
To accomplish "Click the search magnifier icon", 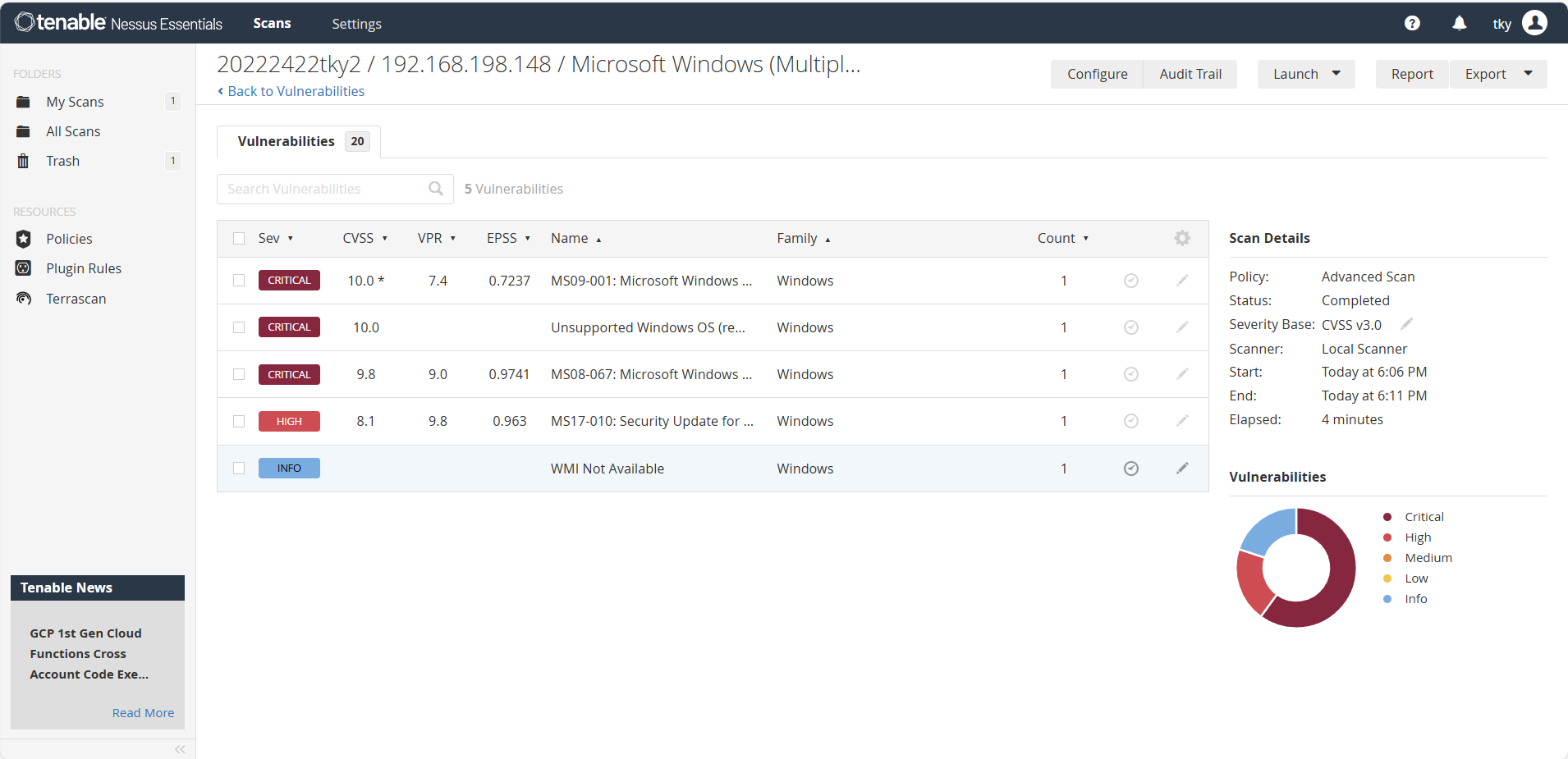I will (x=436, y=189).
